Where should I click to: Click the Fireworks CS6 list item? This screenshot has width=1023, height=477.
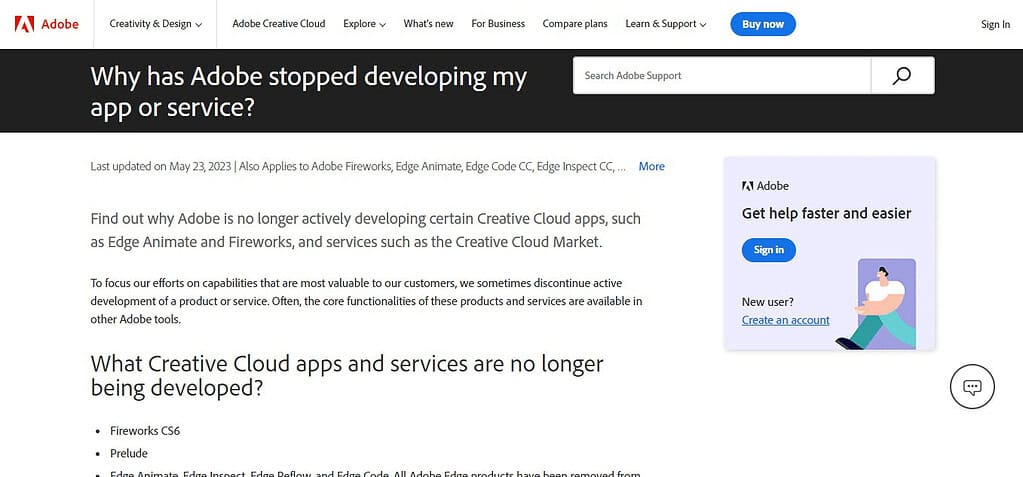pos(145,431)
